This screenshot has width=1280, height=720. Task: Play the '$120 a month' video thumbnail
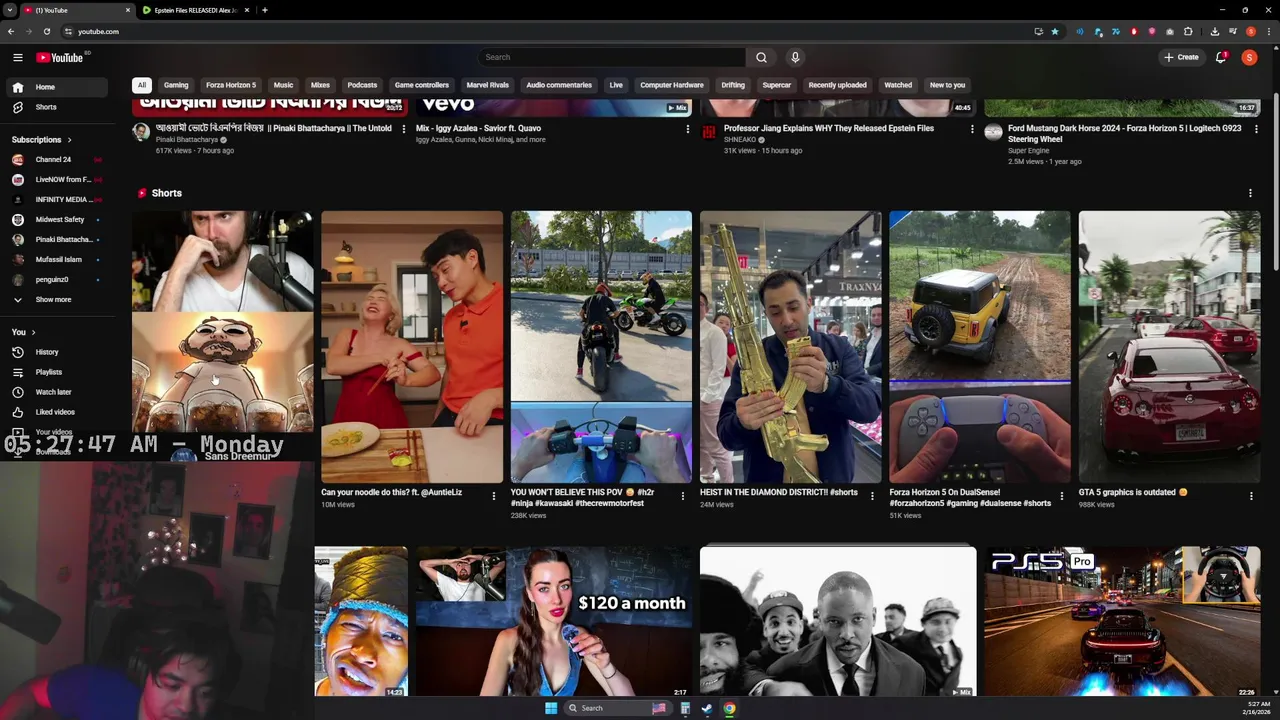click(x=553, y=621)
